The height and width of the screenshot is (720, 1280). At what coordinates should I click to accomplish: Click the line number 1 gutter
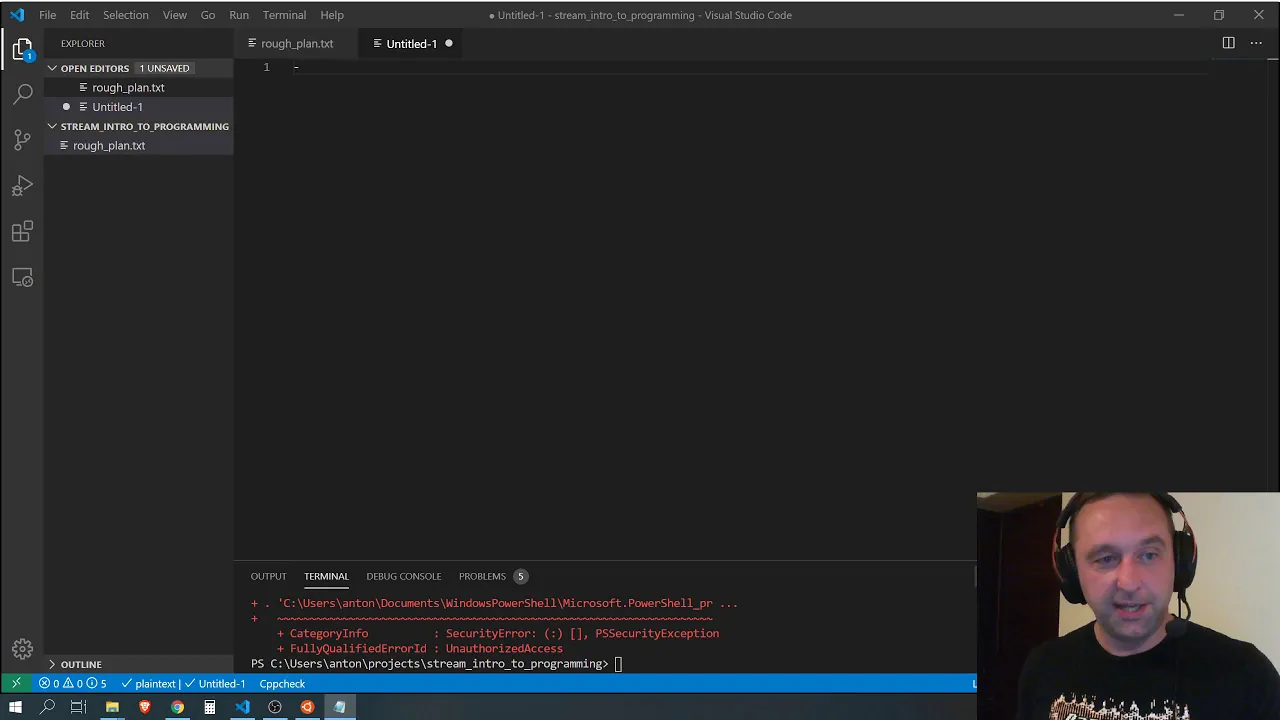click(x=266, y=67)
